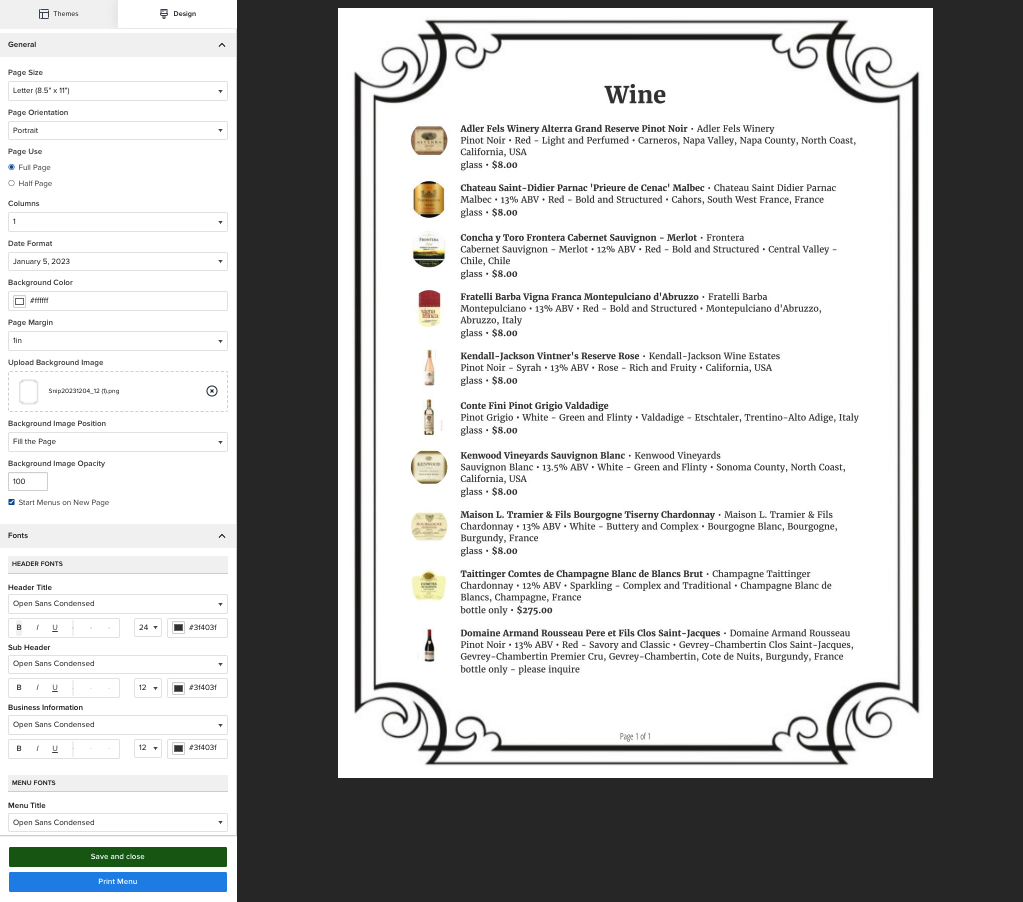Uncheck Start Menus on New Page

(12, 502)
